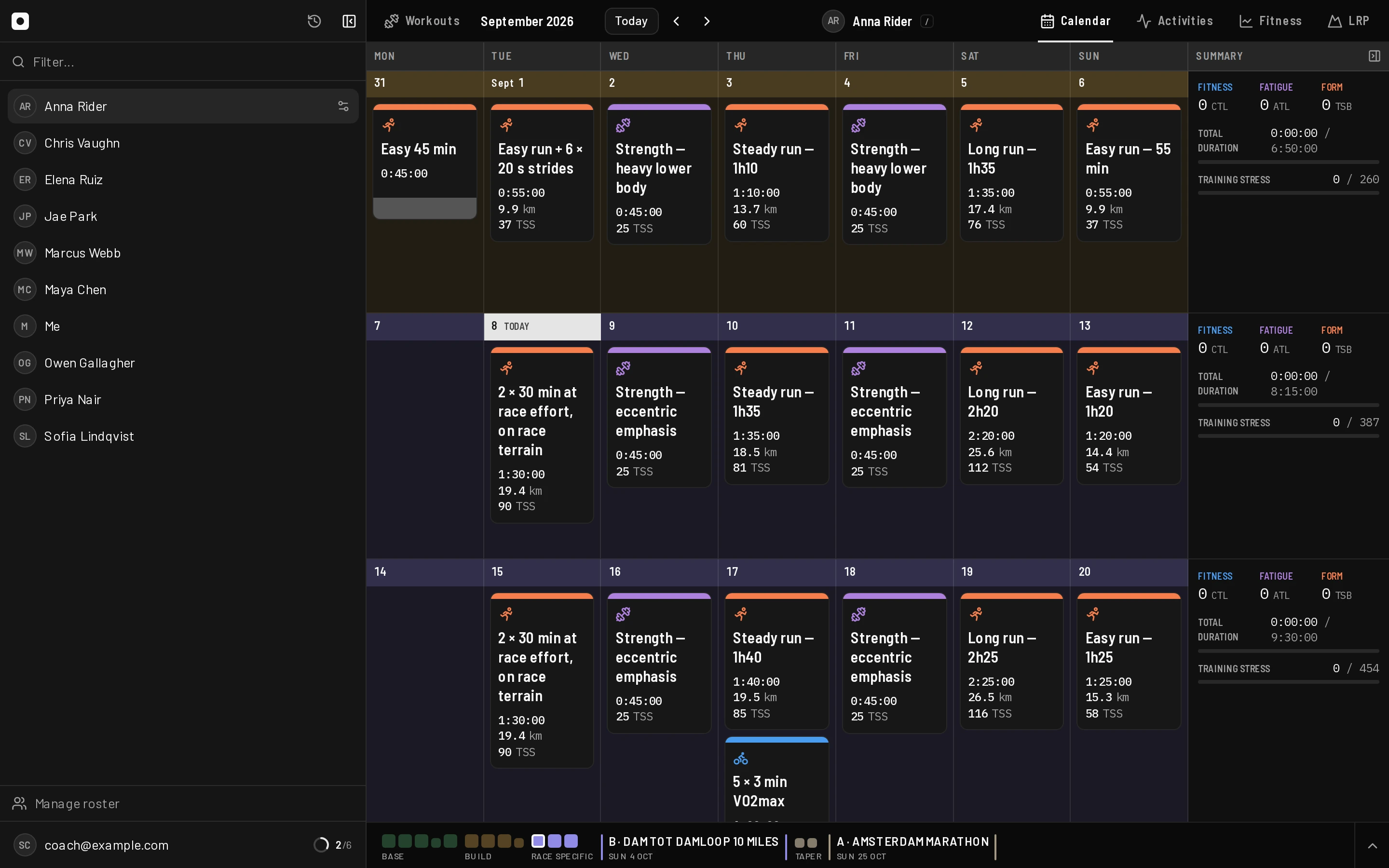Click strength icon on Wed 2 workout
Screen dimensions: 1389x868
623,124
